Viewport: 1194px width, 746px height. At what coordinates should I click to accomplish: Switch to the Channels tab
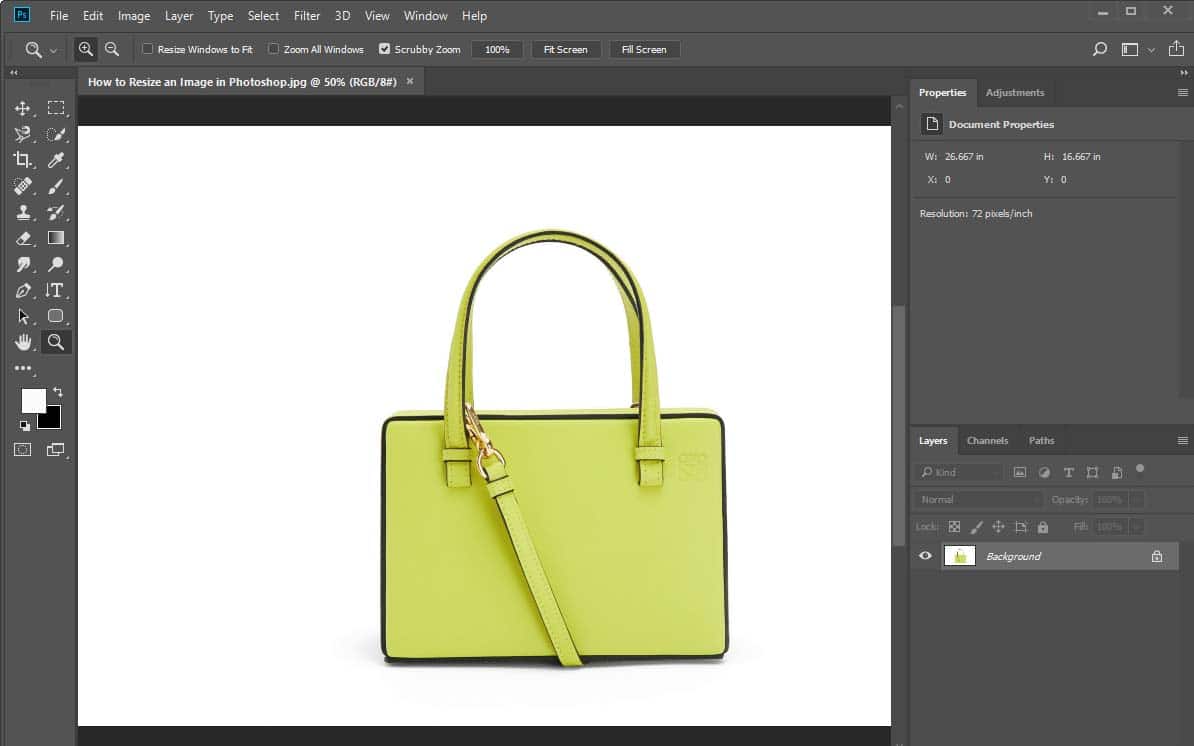(987, 440)
